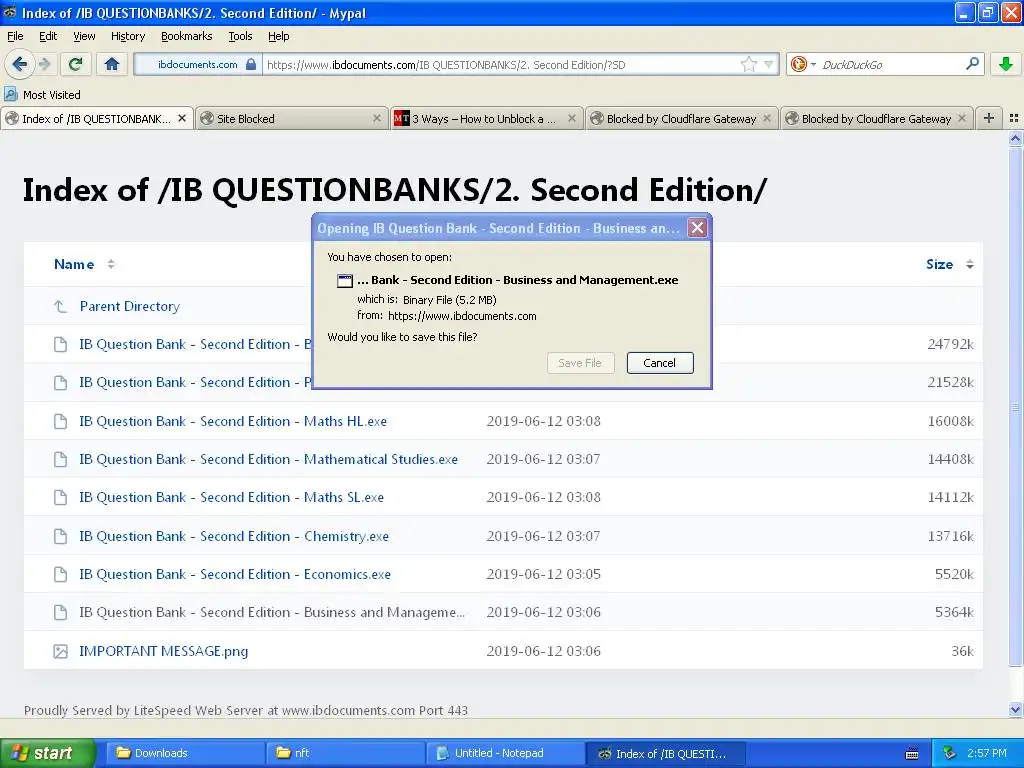Switch to the Downloads taskbar window

click(185, 753)
